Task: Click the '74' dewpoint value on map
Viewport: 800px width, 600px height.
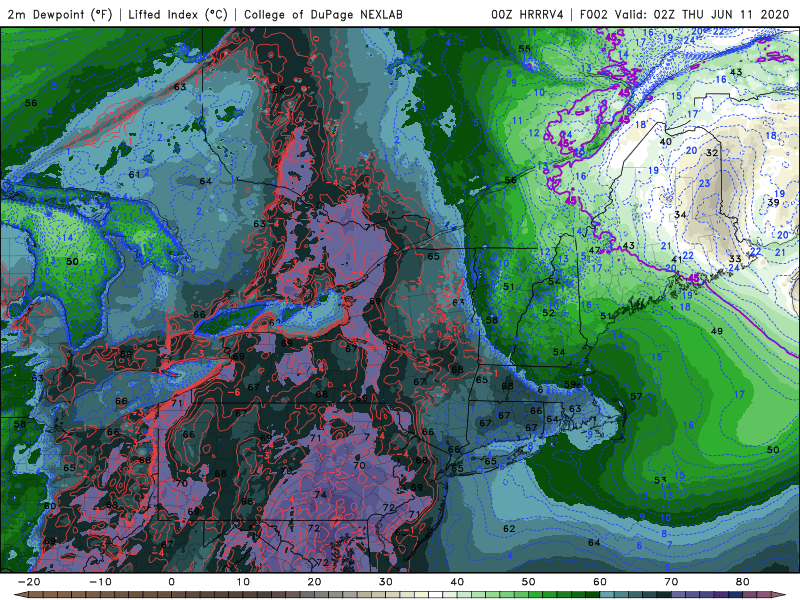Action: click(320, 494)
